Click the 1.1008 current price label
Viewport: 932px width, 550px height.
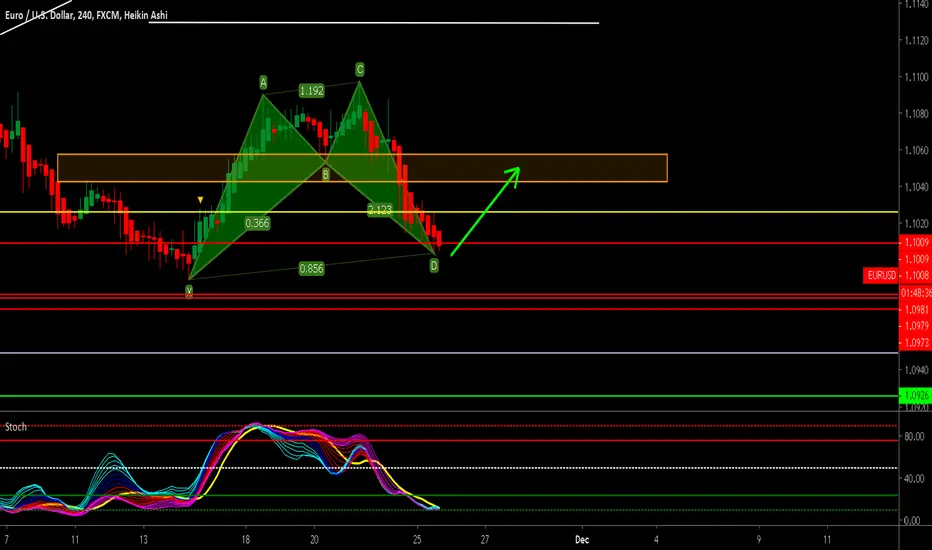pos(916,275)
